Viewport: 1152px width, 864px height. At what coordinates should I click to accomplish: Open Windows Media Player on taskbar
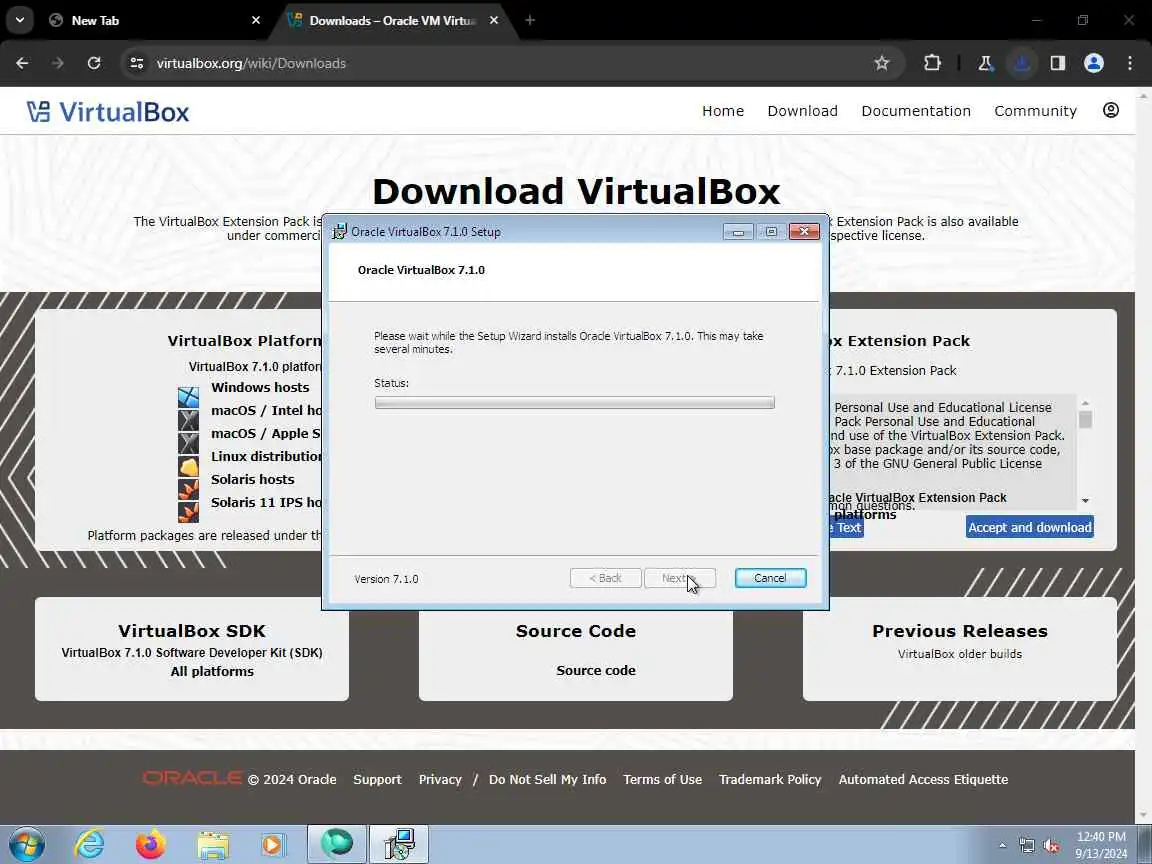[x=273, y=845]
